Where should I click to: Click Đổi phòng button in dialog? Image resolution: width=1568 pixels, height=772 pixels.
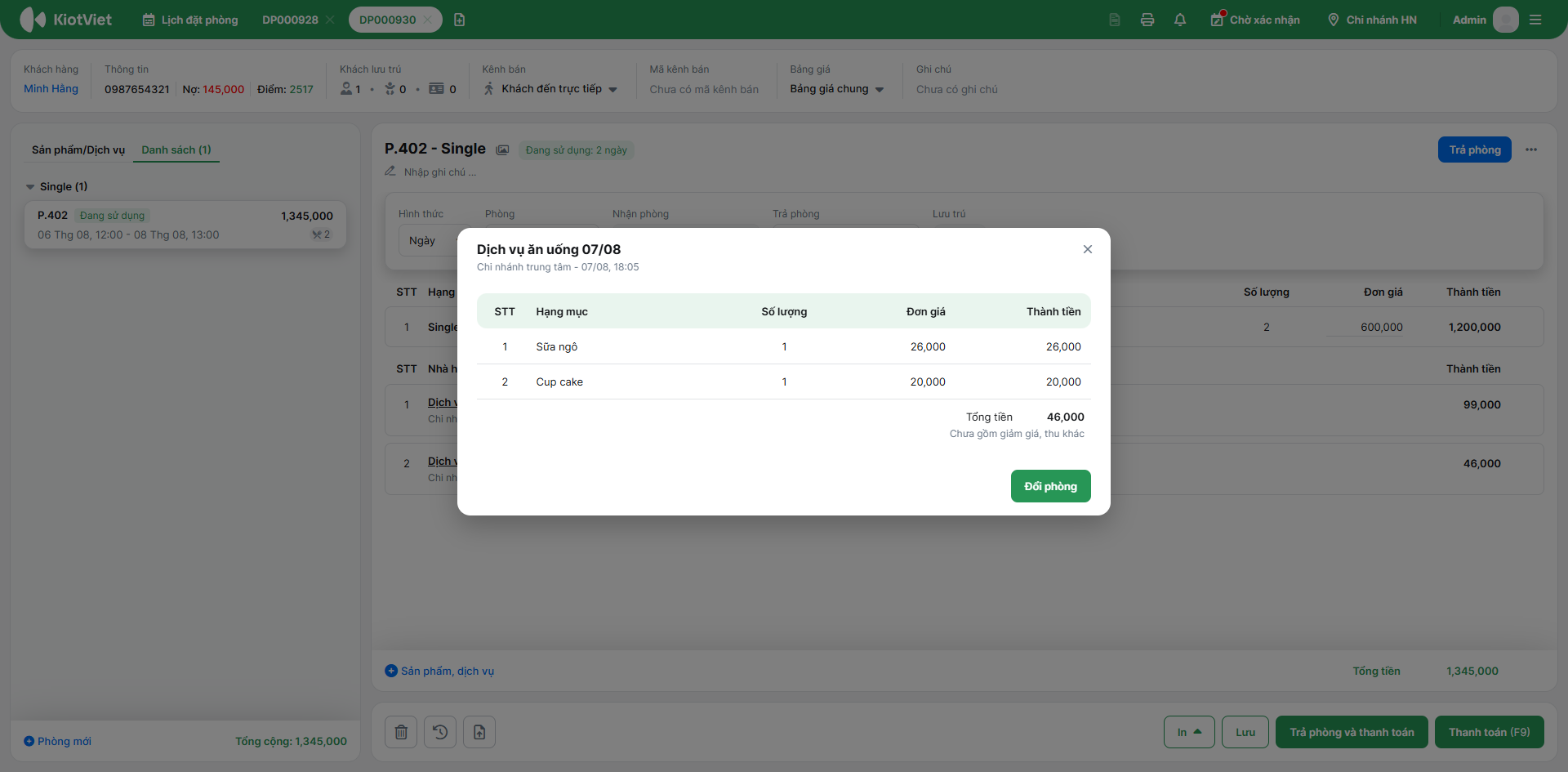1051,486
